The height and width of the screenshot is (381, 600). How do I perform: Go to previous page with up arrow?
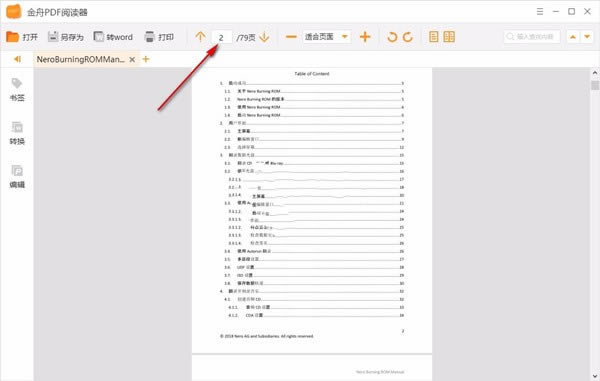tap(201, 37)
